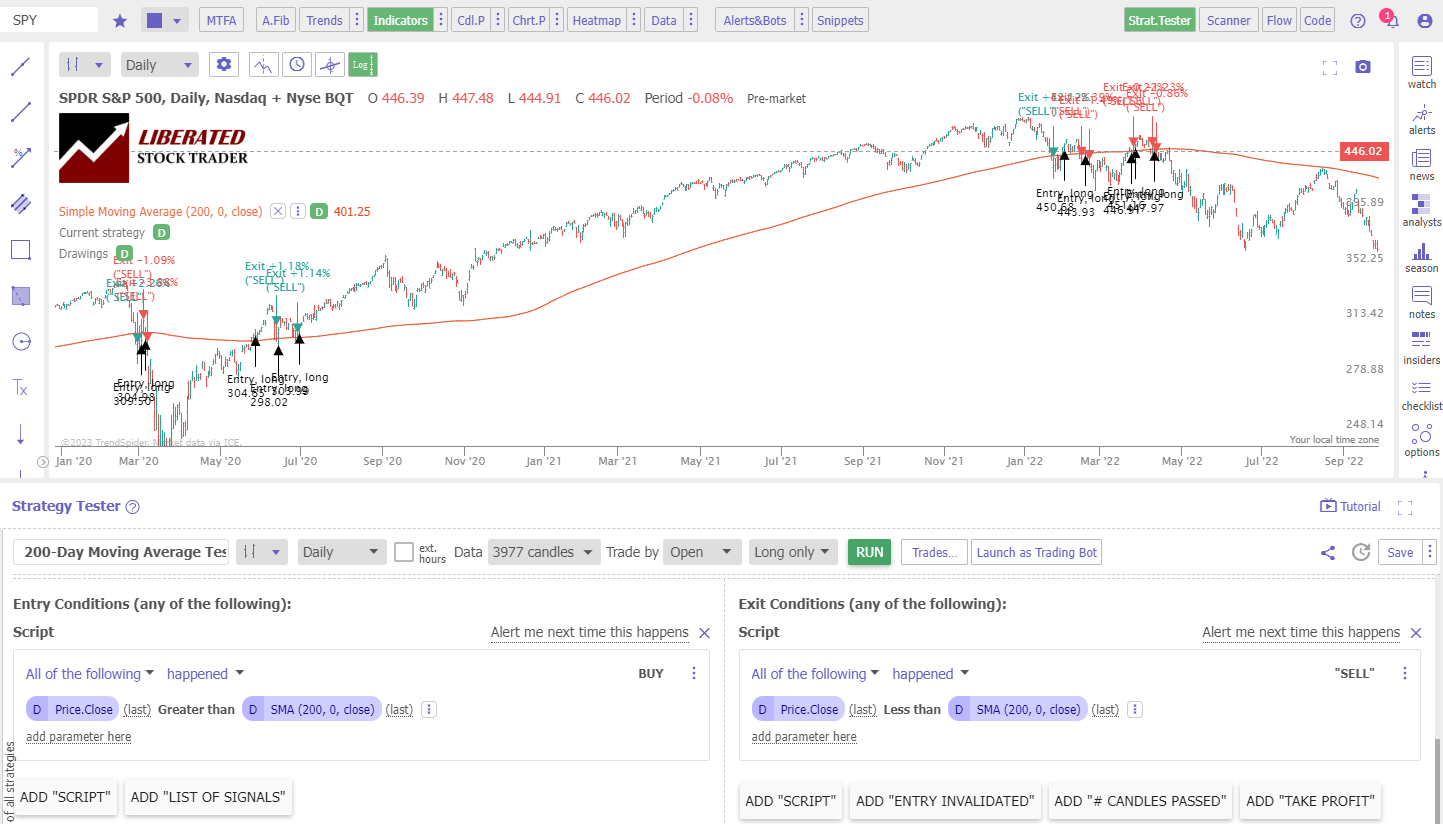Enable the ext. hours checkbox

pyautogui.click(x=404, y=551)
